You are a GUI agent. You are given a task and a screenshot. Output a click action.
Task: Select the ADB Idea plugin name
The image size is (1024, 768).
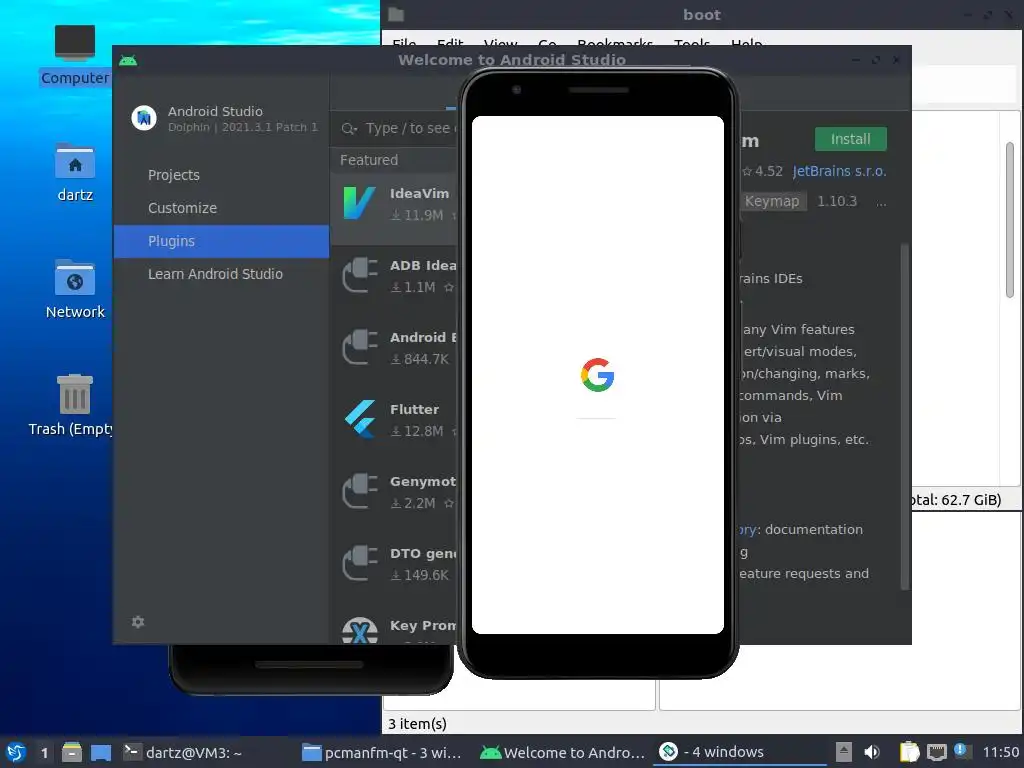(423, 265)
